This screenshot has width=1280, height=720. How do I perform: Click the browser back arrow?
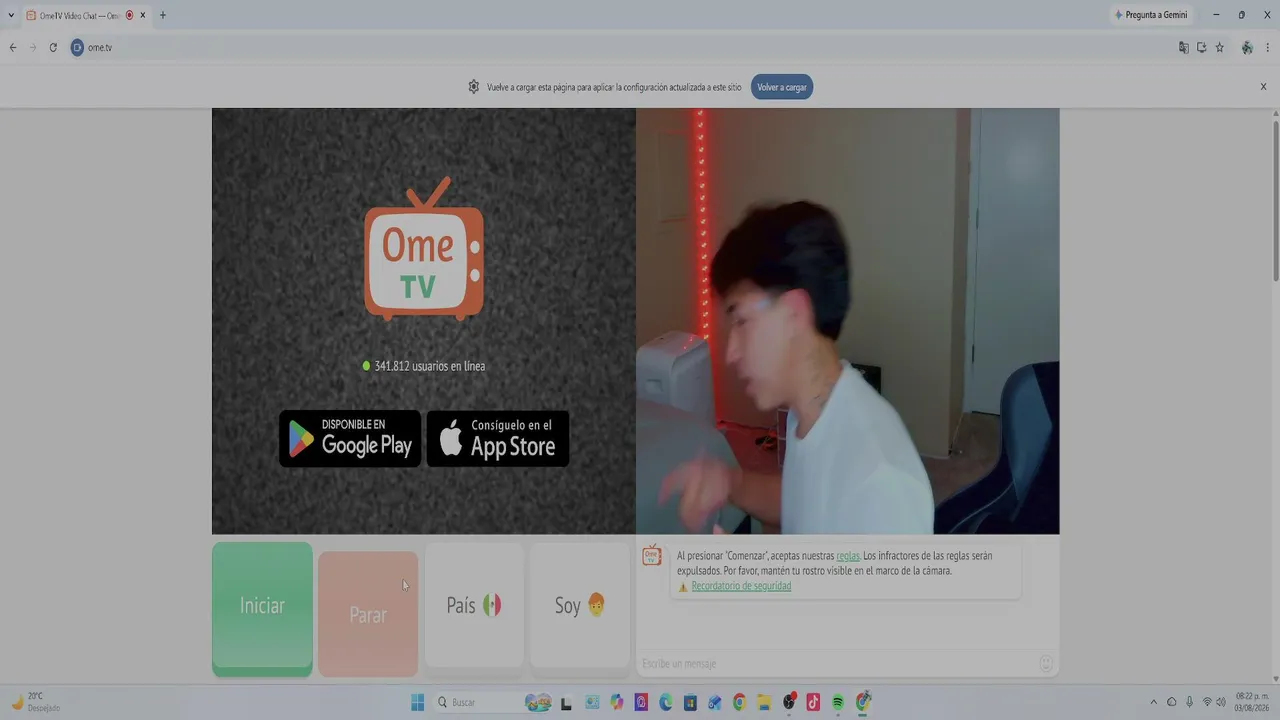point(13,47)
